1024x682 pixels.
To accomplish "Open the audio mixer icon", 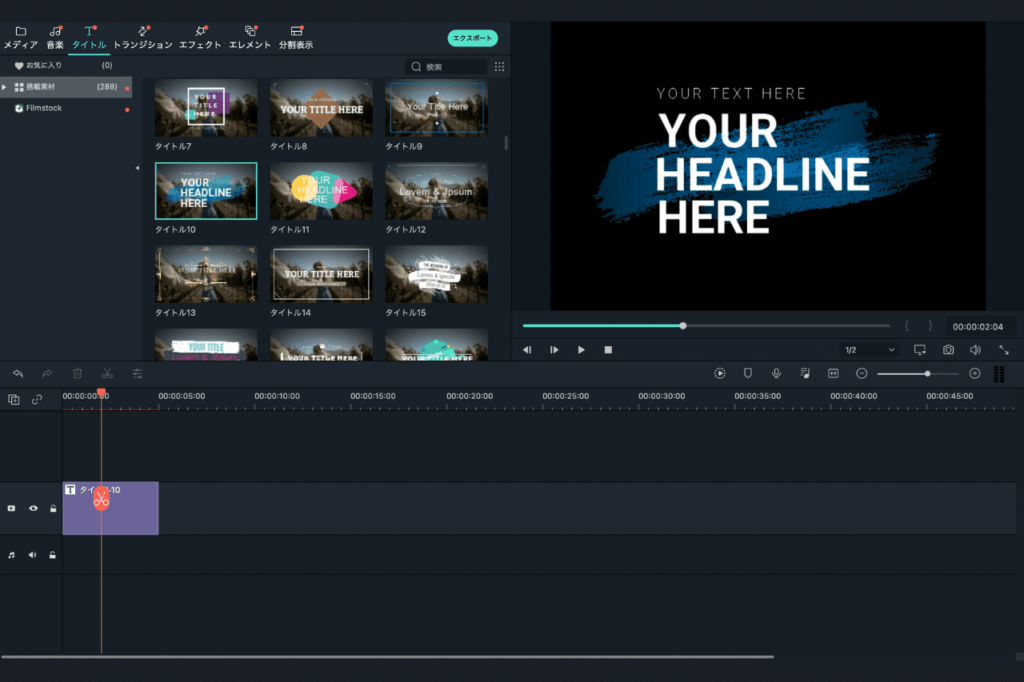I will (x=805, y=374).
